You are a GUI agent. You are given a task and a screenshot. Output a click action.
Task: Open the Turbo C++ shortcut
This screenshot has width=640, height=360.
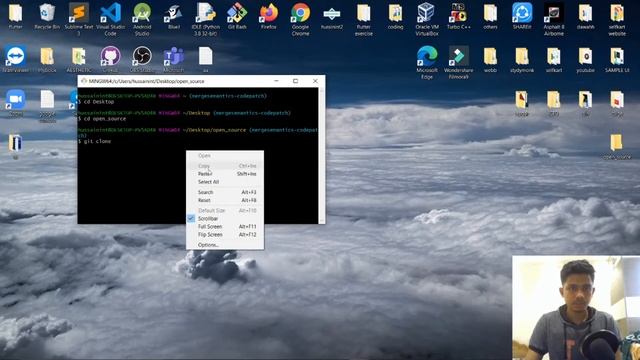pyautogui.click(x=458, y=16)
